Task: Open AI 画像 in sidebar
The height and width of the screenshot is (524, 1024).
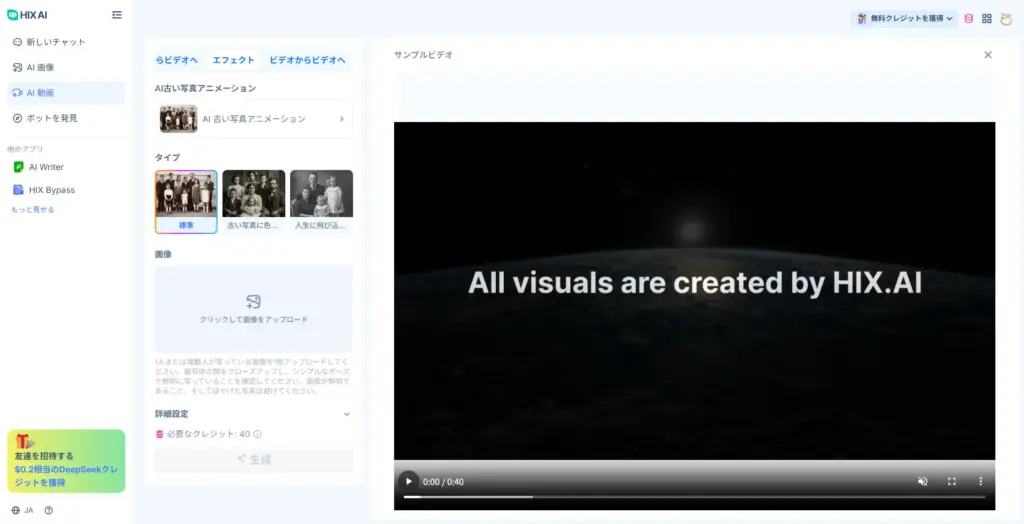Action: 65,67
